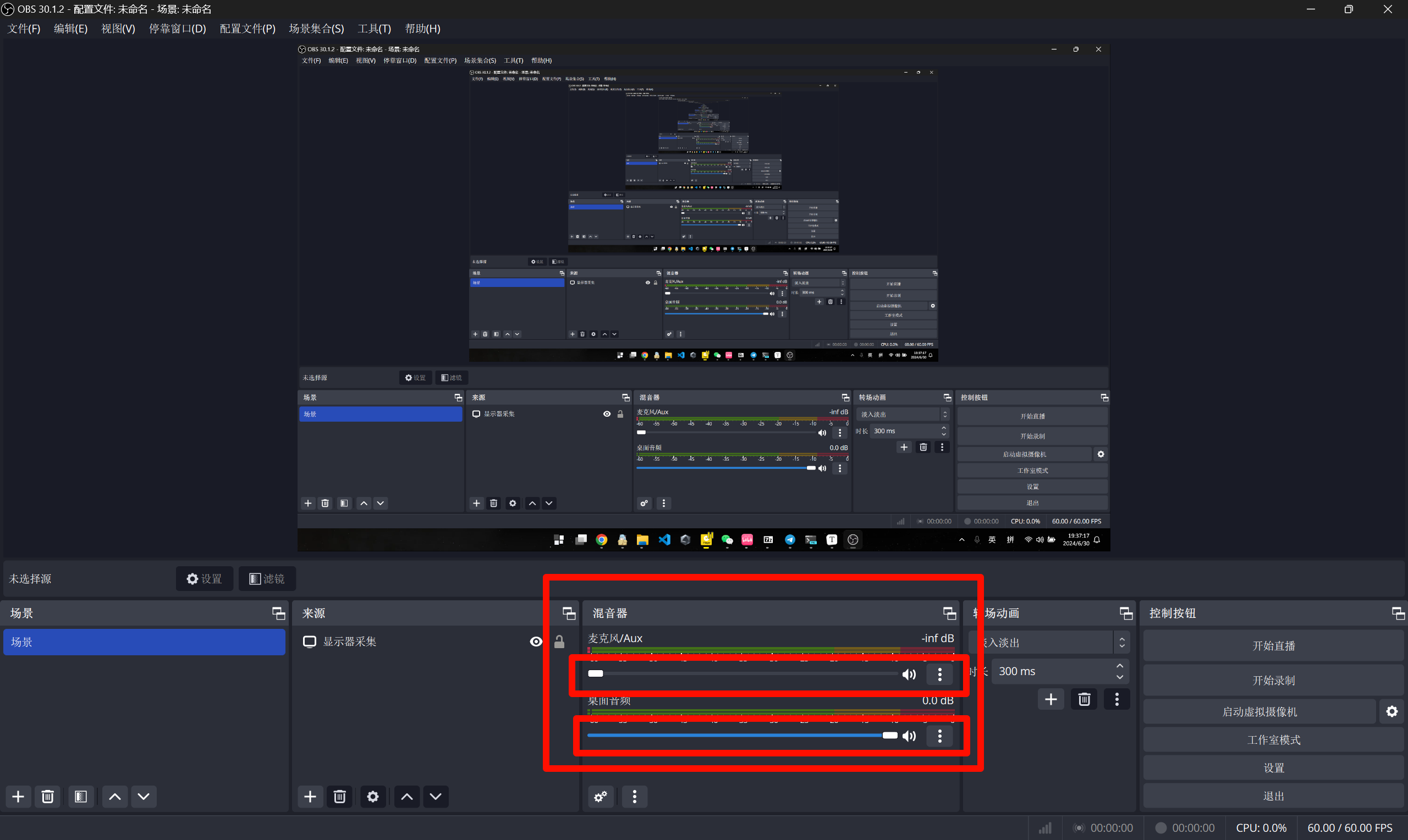This screenshot has width=1408, height=840.
Task: Open virtual camera settings gear icon
Action: click(1391, 711)
